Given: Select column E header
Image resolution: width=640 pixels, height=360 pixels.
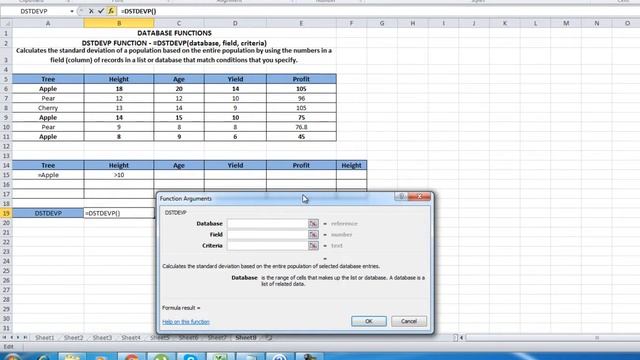Looking at the screenshot, I should (x=301, y=23).
